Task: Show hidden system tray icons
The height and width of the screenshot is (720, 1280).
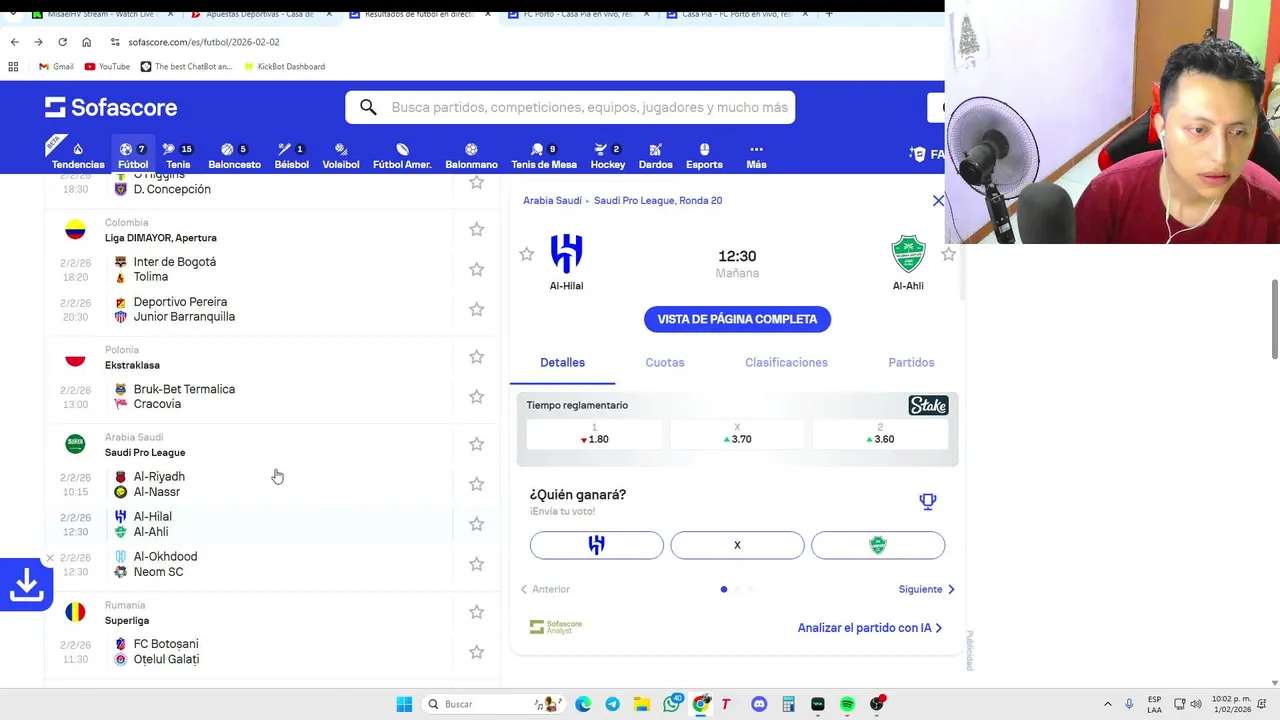Action: (x=1107, y=704)
